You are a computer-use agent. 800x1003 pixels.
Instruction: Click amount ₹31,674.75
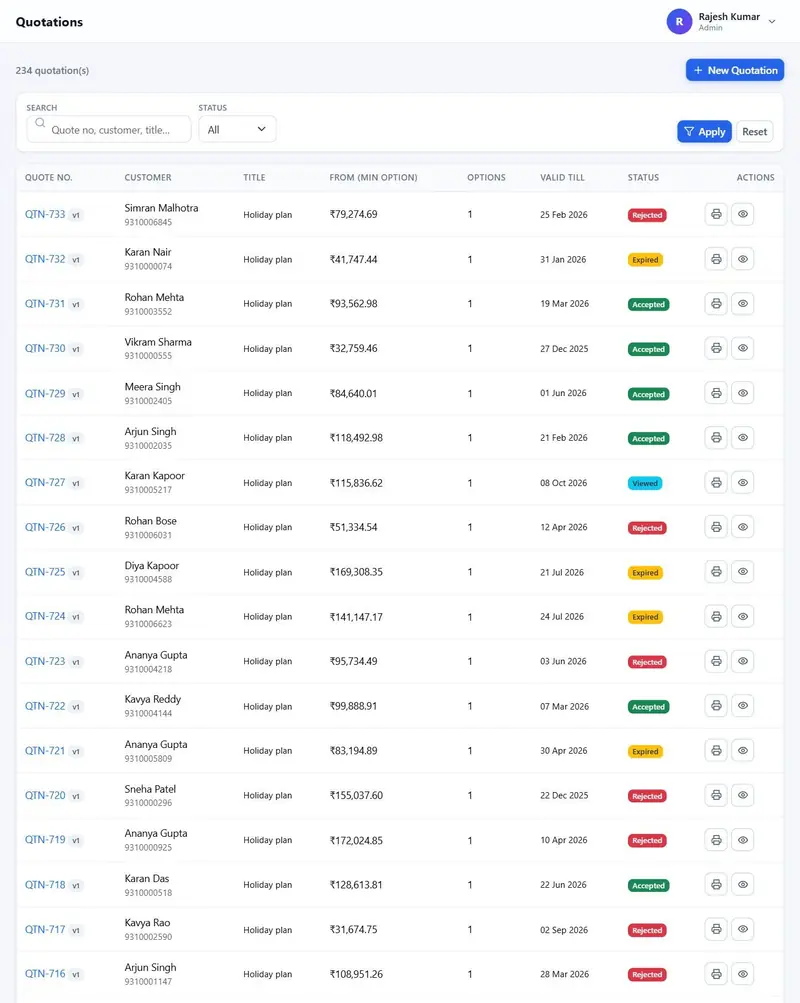pyautogui.click(x=354, y=929)
